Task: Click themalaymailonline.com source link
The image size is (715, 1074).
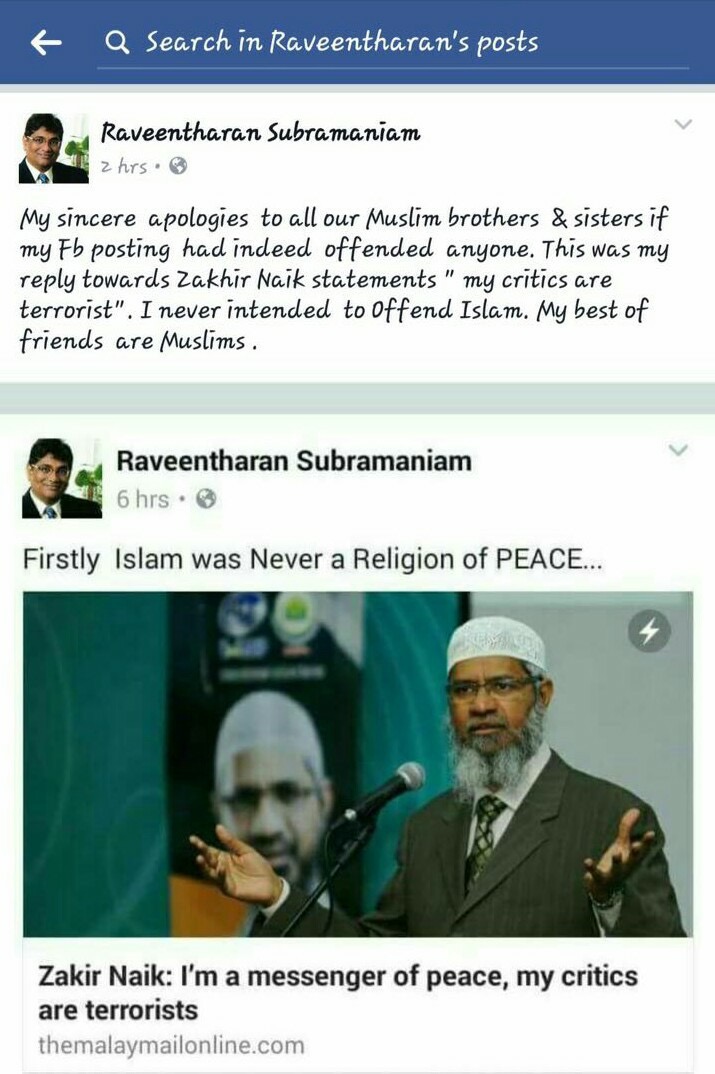Action: (x=171, y=1045)
